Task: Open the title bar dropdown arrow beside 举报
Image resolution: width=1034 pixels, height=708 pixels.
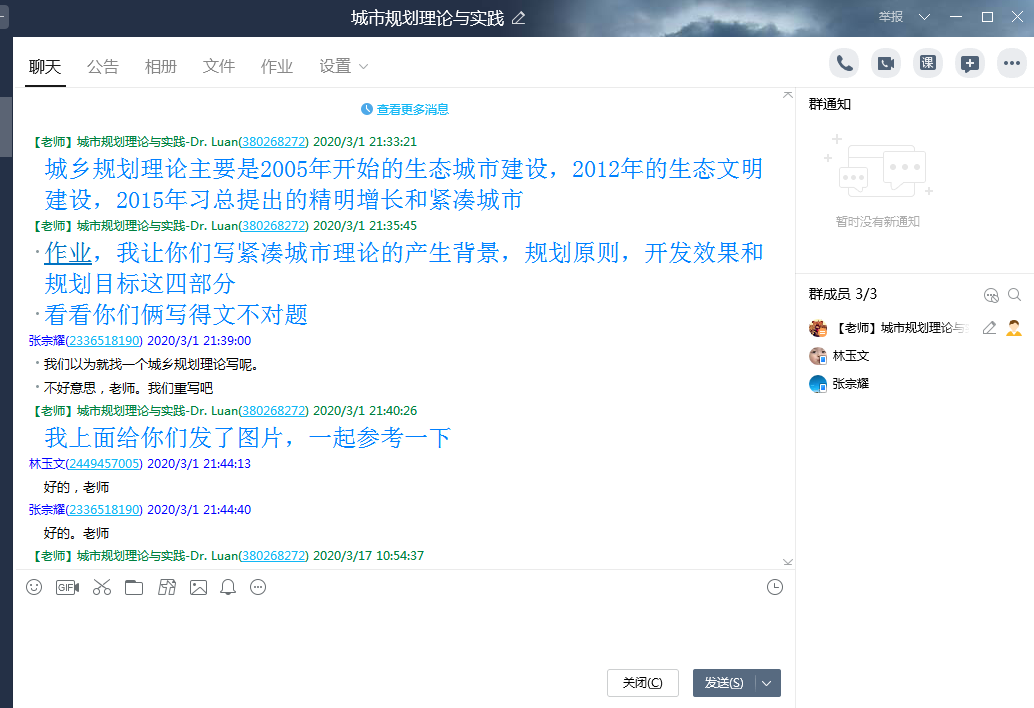Action: (x=924, y=17)
